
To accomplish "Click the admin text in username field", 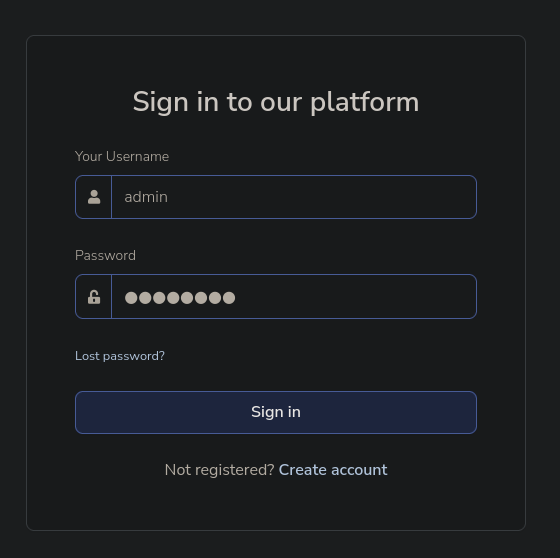I will (146, 197).
